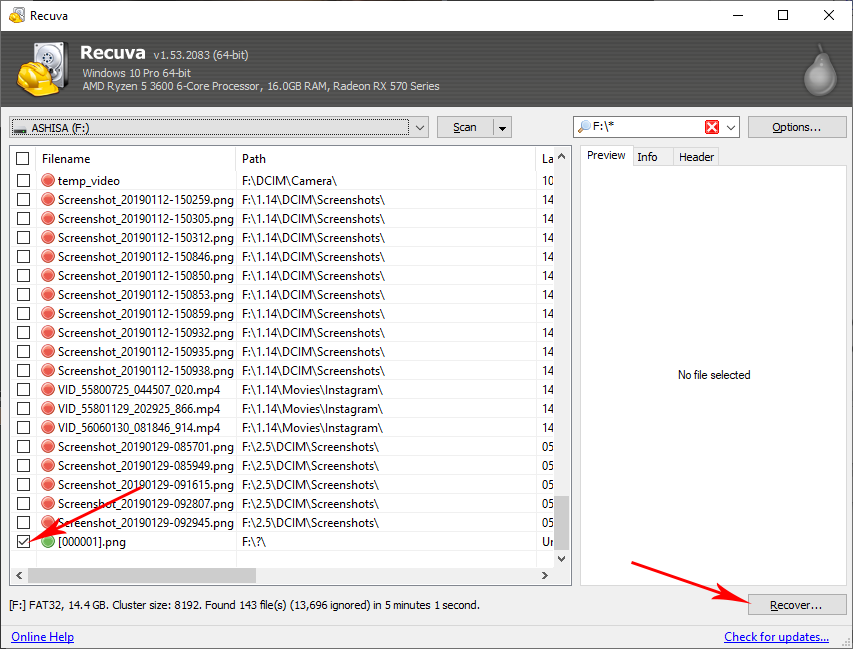
Task: Click the Recover button
Action: [797, 605]
